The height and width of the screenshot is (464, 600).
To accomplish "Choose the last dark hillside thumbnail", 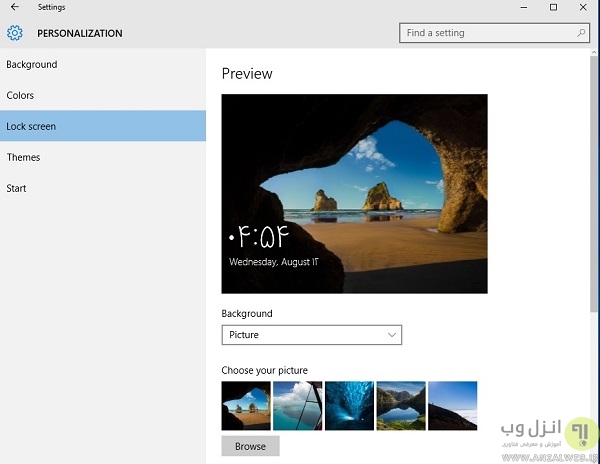I will (452, 405).
